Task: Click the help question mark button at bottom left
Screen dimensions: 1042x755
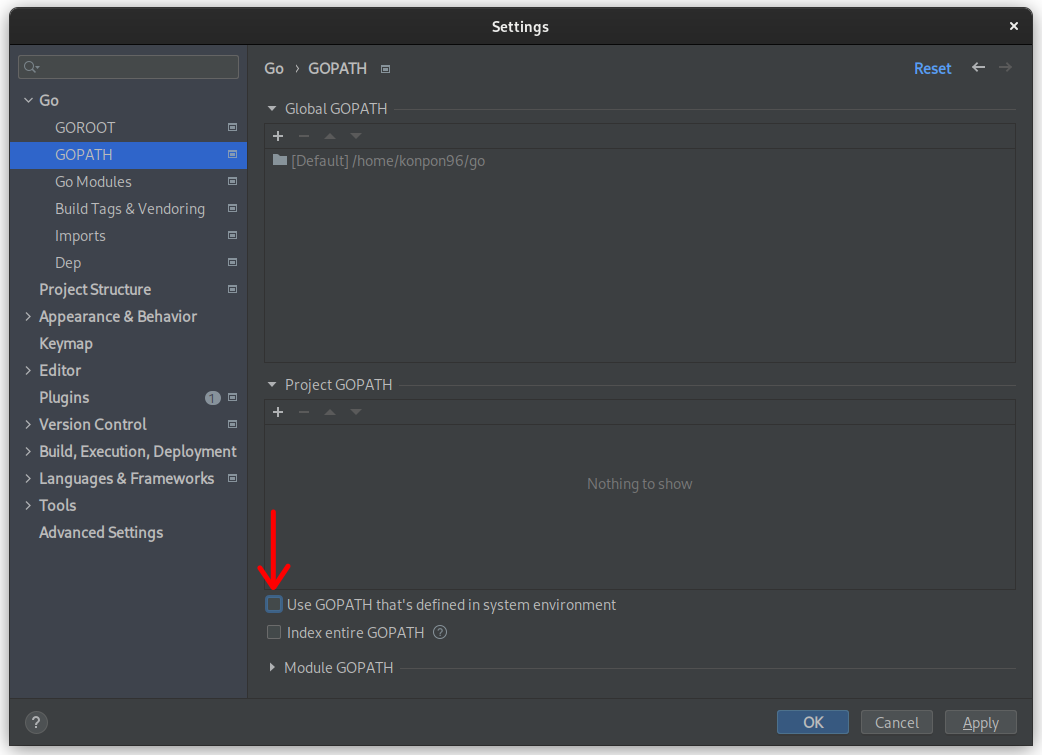Action: point(35,722)
